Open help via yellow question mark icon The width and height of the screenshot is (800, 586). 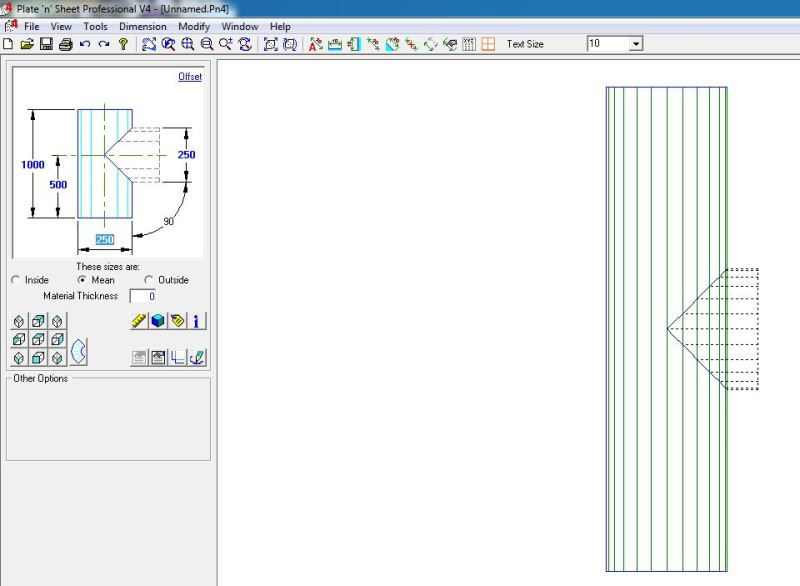[x=123, y=44]
